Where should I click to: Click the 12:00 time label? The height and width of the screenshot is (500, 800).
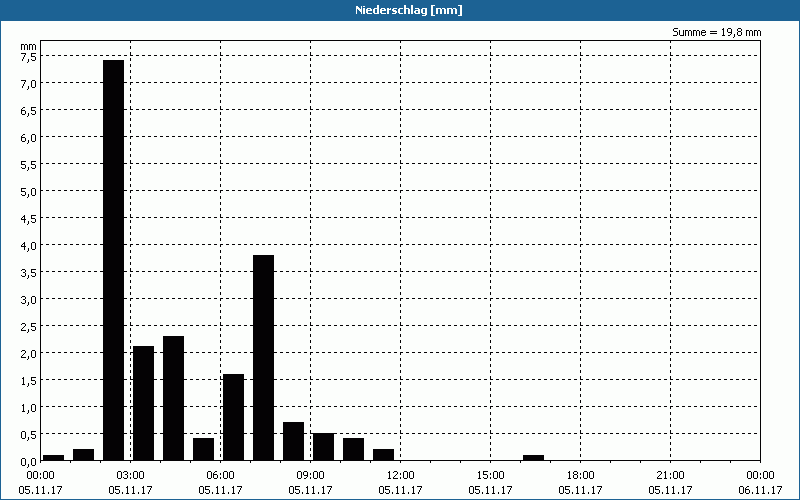click(x=401, y=476)
